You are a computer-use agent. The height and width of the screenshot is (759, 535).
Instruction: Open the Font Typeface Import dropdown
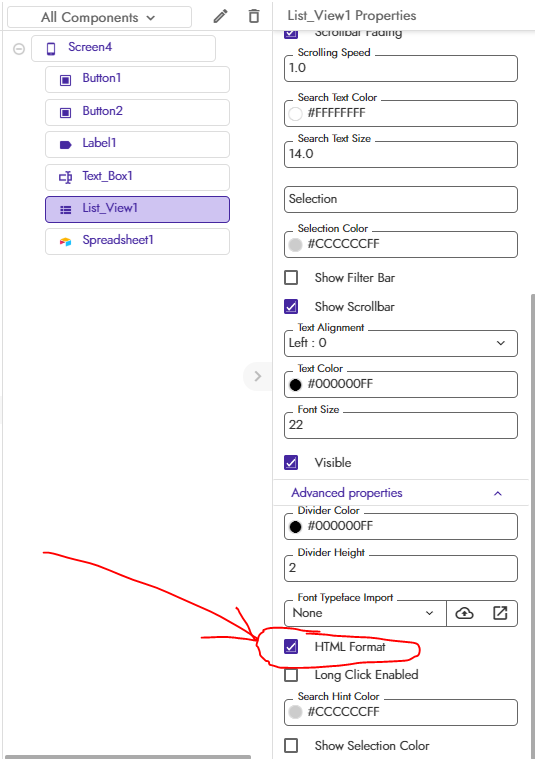[365, 613]
